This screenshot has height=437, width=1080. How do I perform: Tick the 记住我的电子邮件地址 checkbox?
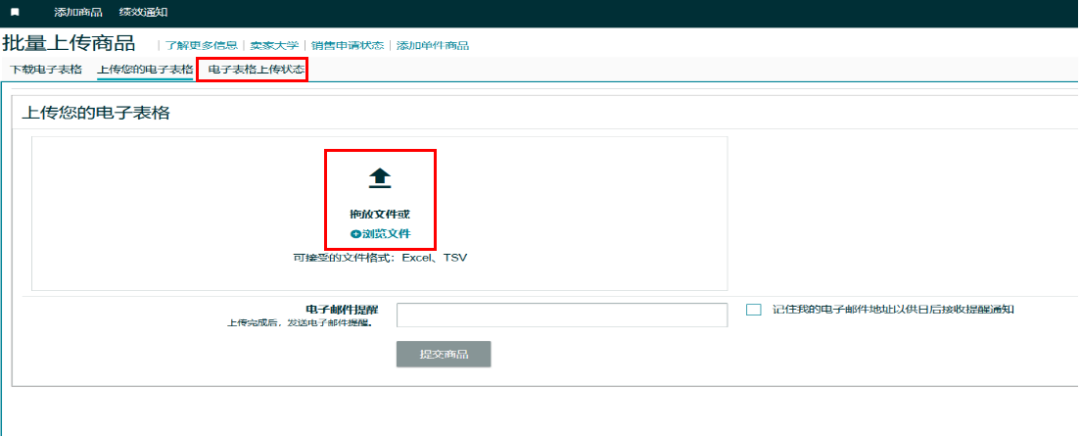[x=754, y=310]
